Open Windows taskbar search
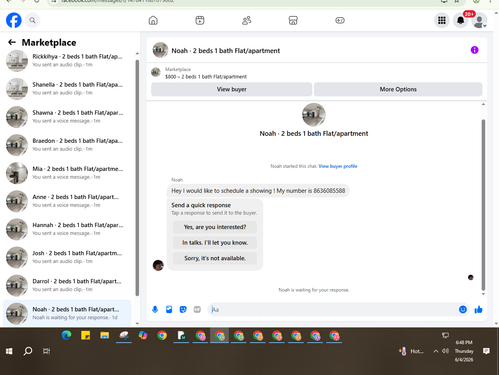This screenshot has height=375, width=499. pos(28,351)
